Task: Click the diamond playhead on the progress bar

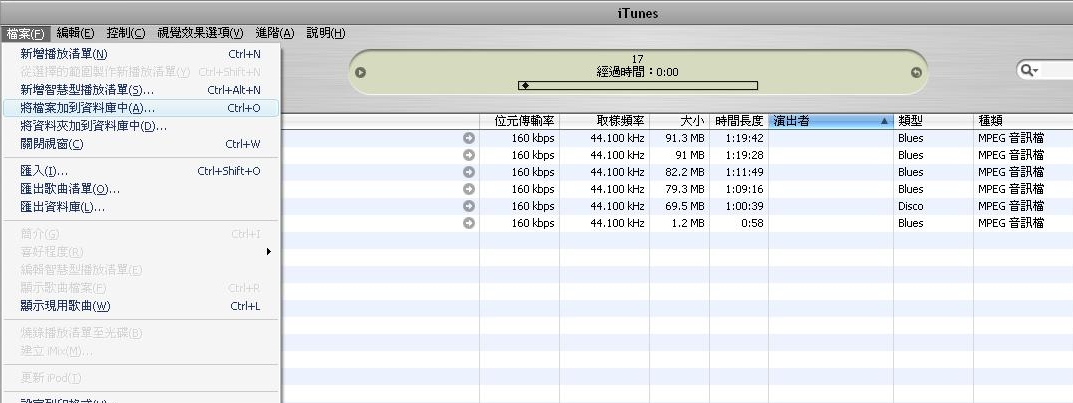Action: (525, 86)
